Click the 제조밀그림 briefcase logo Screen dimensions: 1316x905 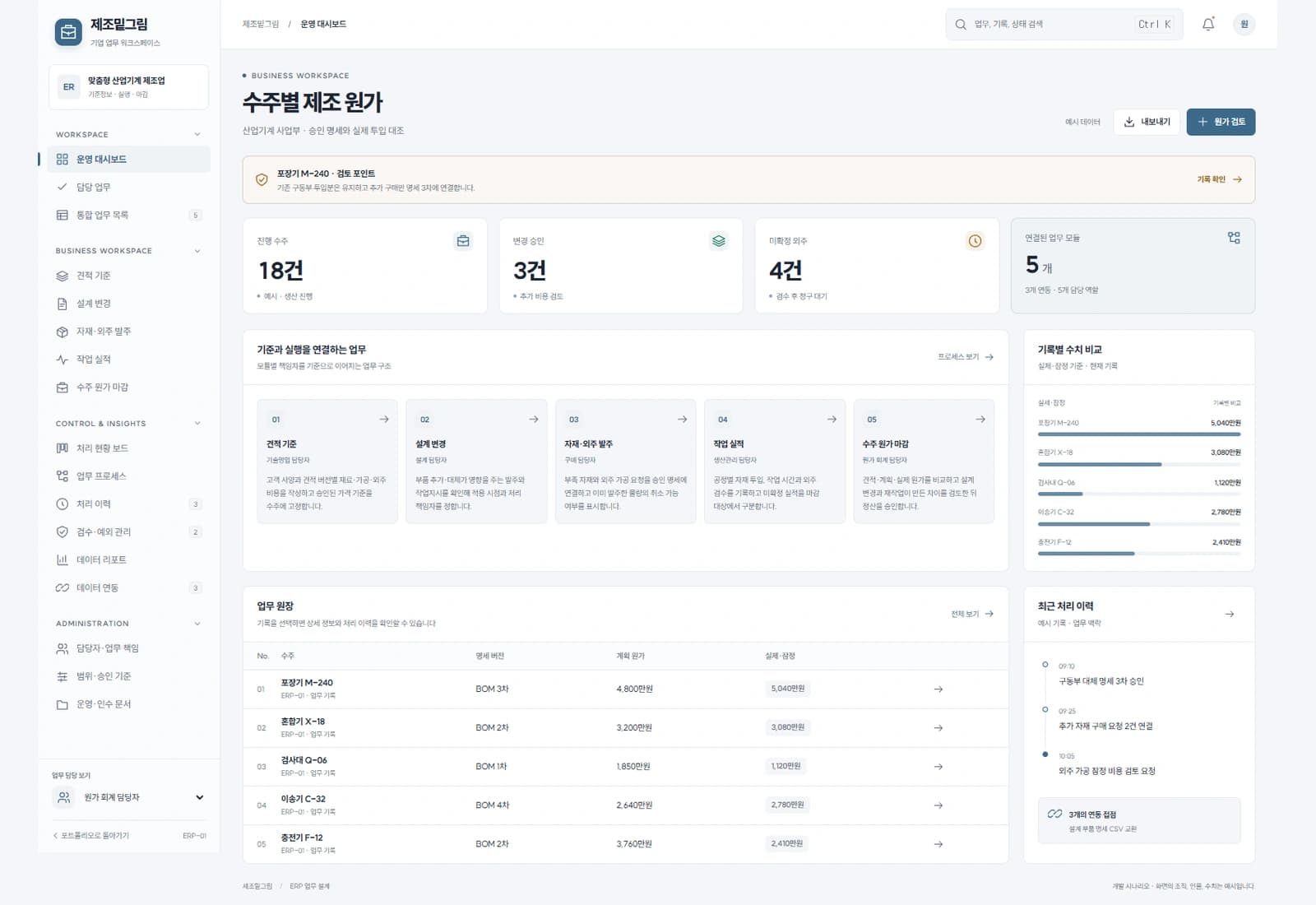(68, 32)
